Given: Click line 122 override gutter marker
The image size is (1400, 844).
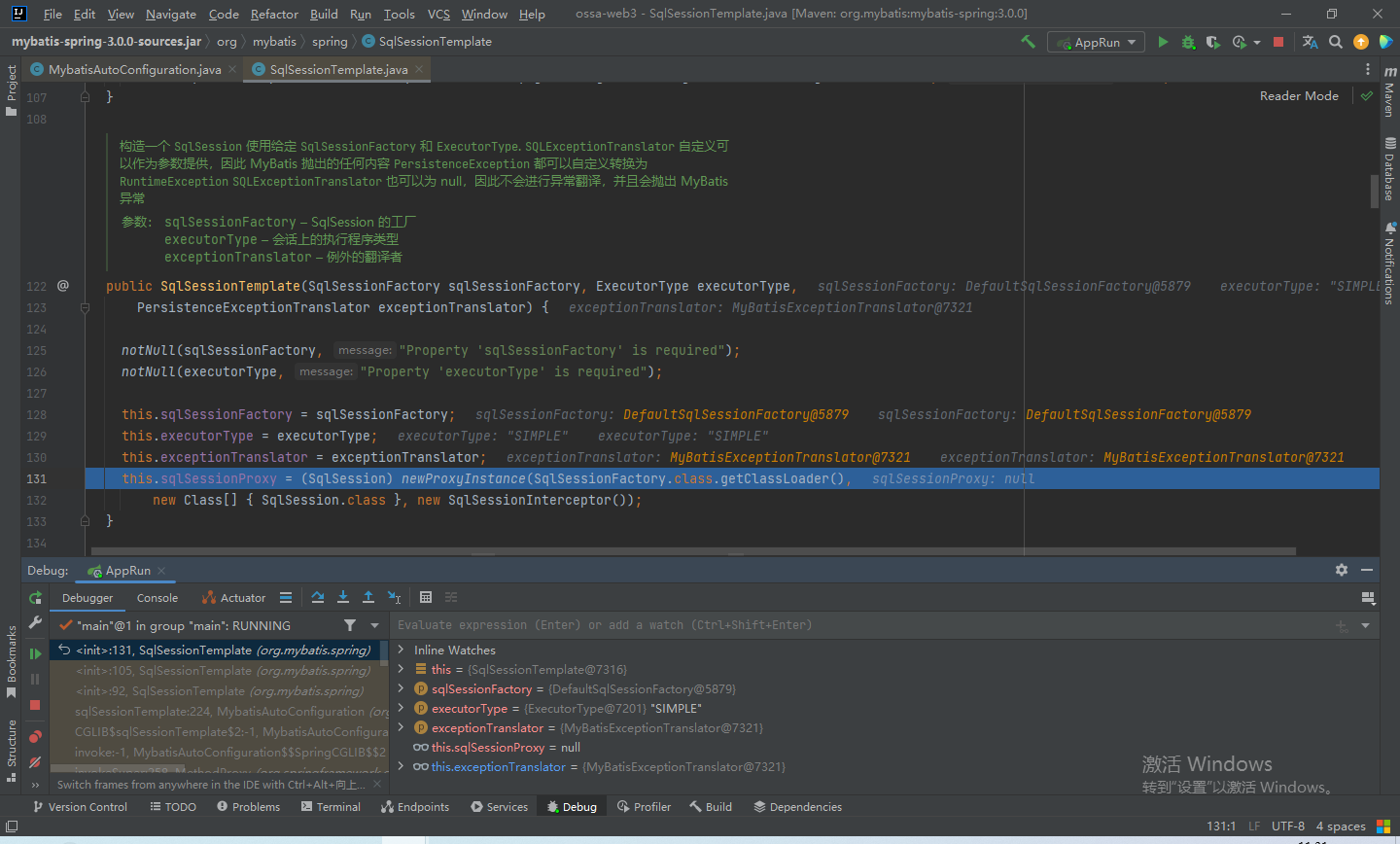Looking at the screenshot, I should tap(63, 286).
